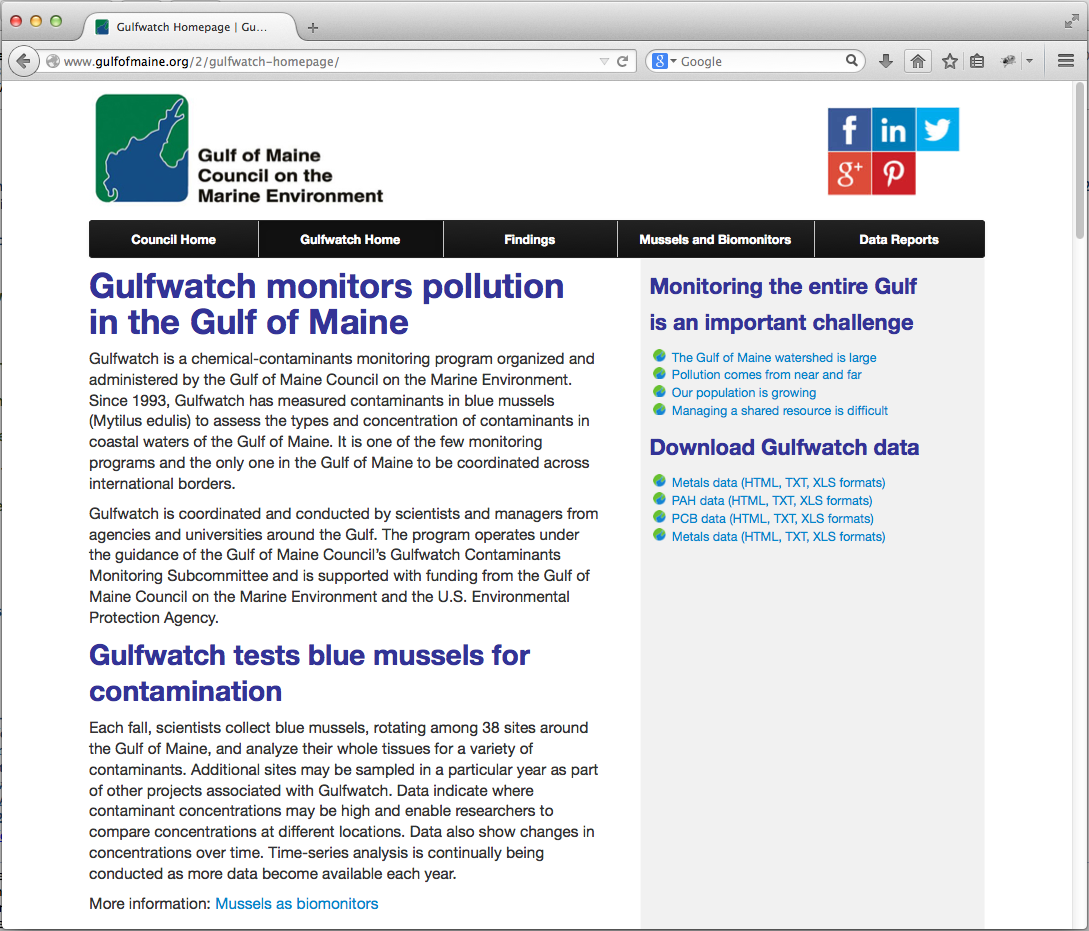1089x931 pixels.
Task: Click the 'Gulfwatch monitors pollution' main heading
Action: click(326, 304)
